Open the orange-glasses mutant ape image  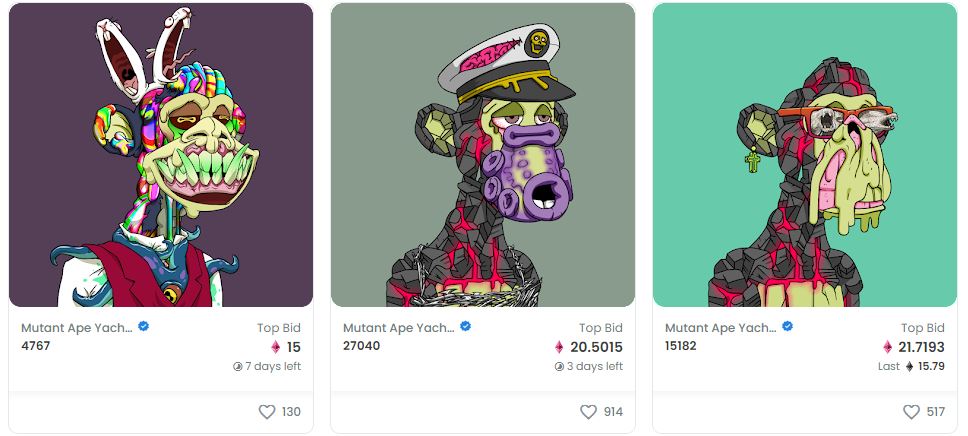tap(805, 154)
